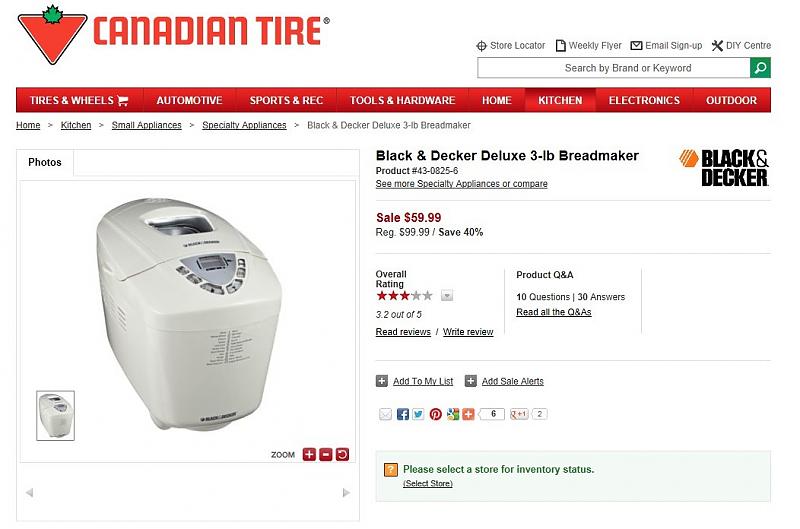Share this product on Facebook
Viewport: 800px width, 529px height.
tap(402, 414)
